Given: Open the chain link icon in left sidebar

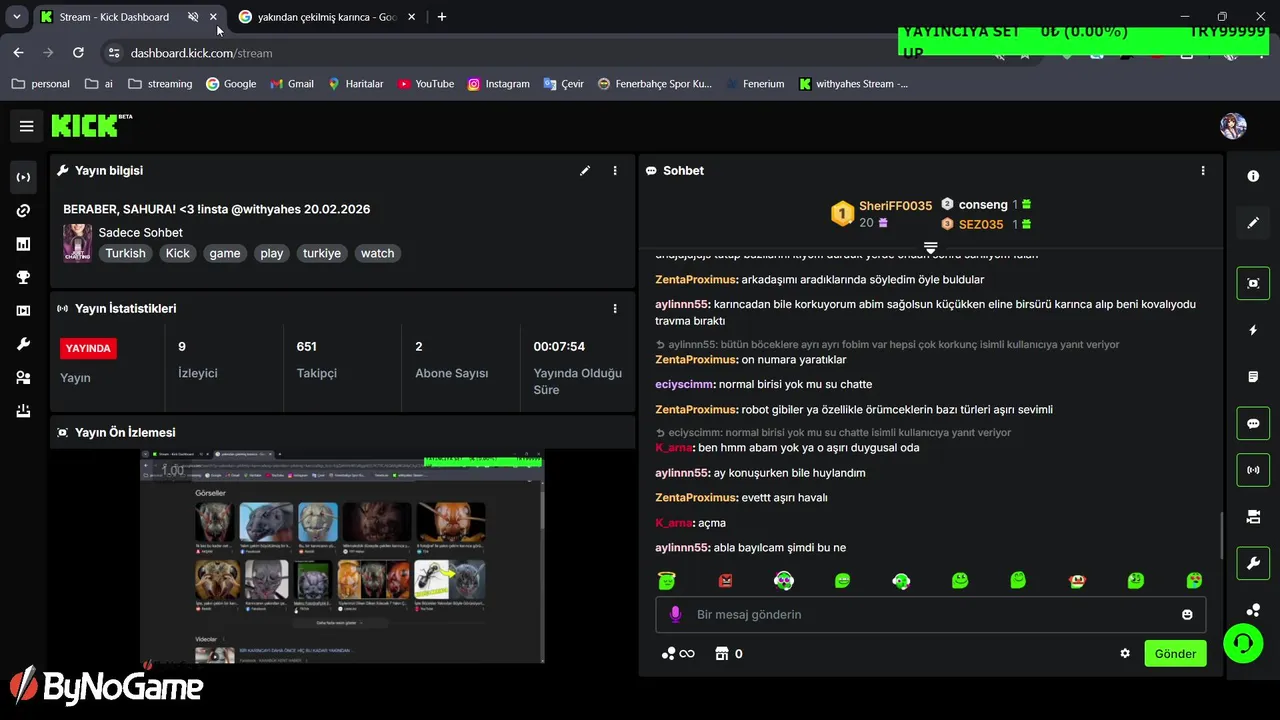Looking at the screenshot, I should (23, 211).
